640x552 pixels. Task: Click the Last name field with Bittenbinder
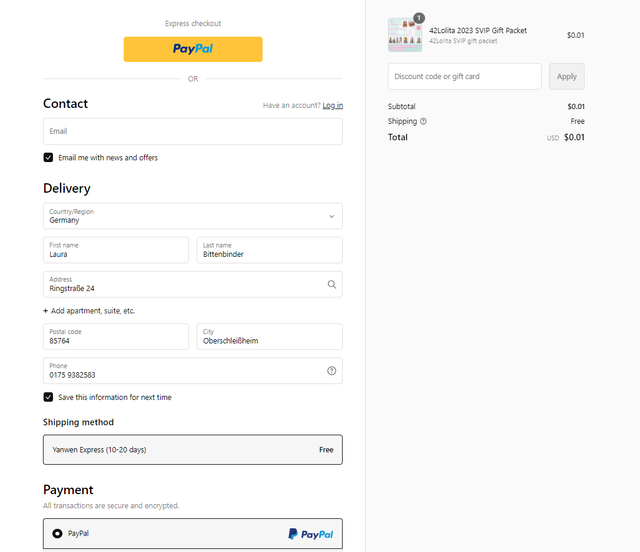click(269, 250)
